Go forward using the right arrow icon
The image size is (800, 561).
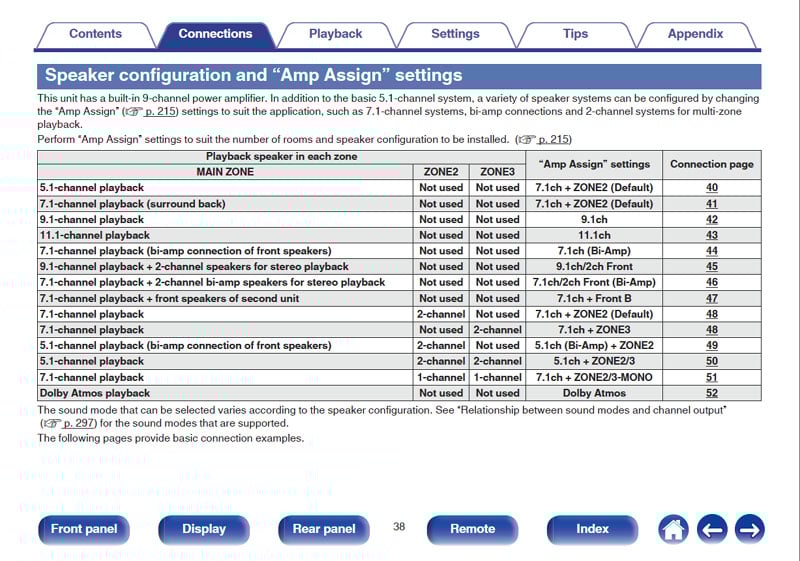click(x=748, y=529)
